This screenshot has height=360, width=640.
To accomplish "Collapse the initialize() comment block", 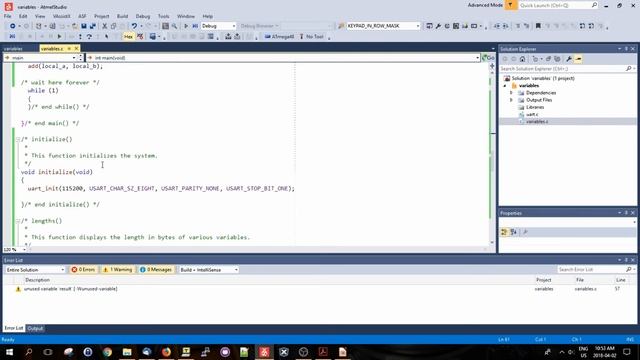I will point(18,140).
